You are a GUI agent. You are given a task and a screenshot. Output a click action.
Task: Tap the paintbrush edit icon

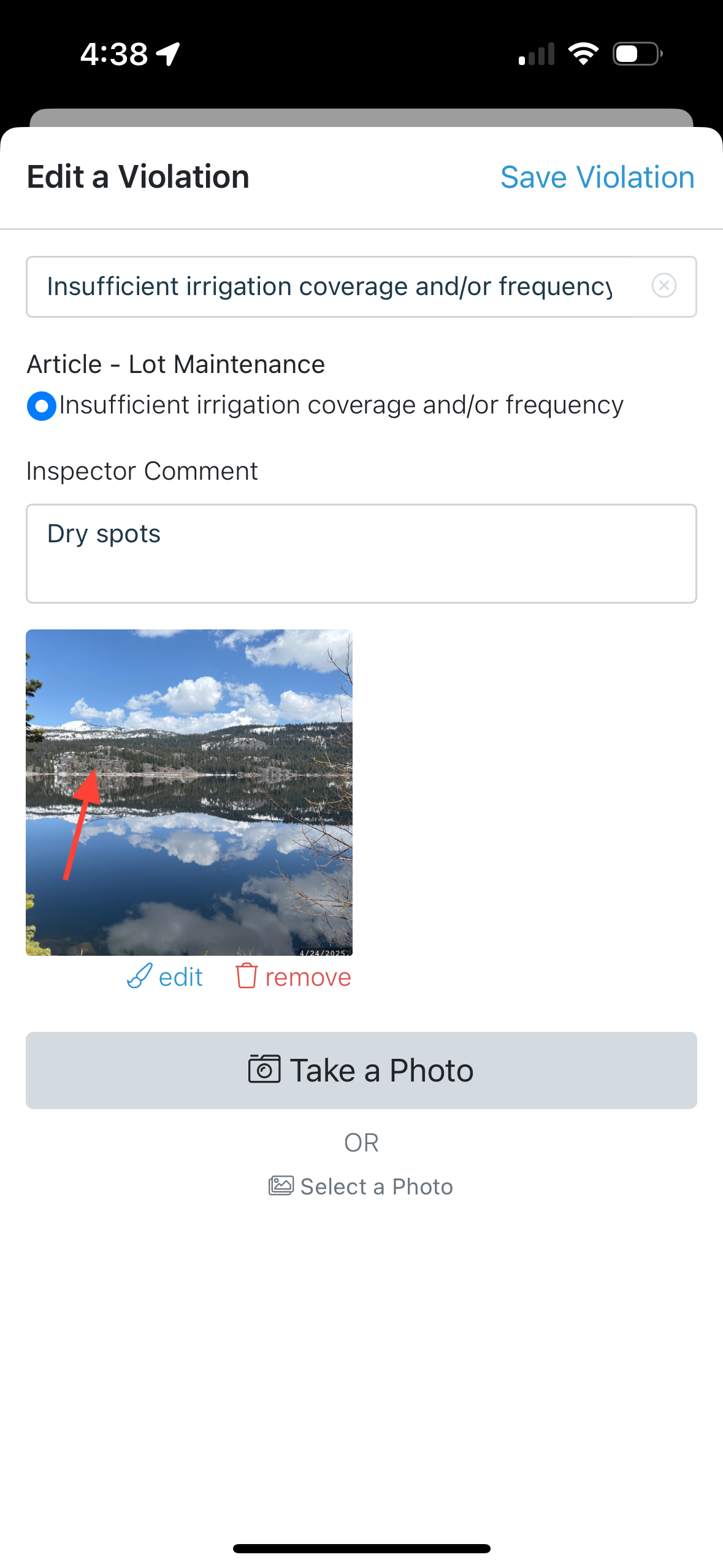click(139, 976)
